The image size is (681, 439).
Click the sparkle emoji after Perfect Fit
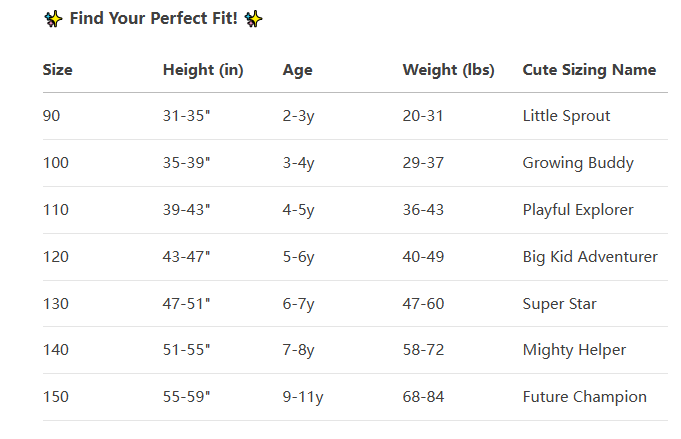[x=253, y=19]
